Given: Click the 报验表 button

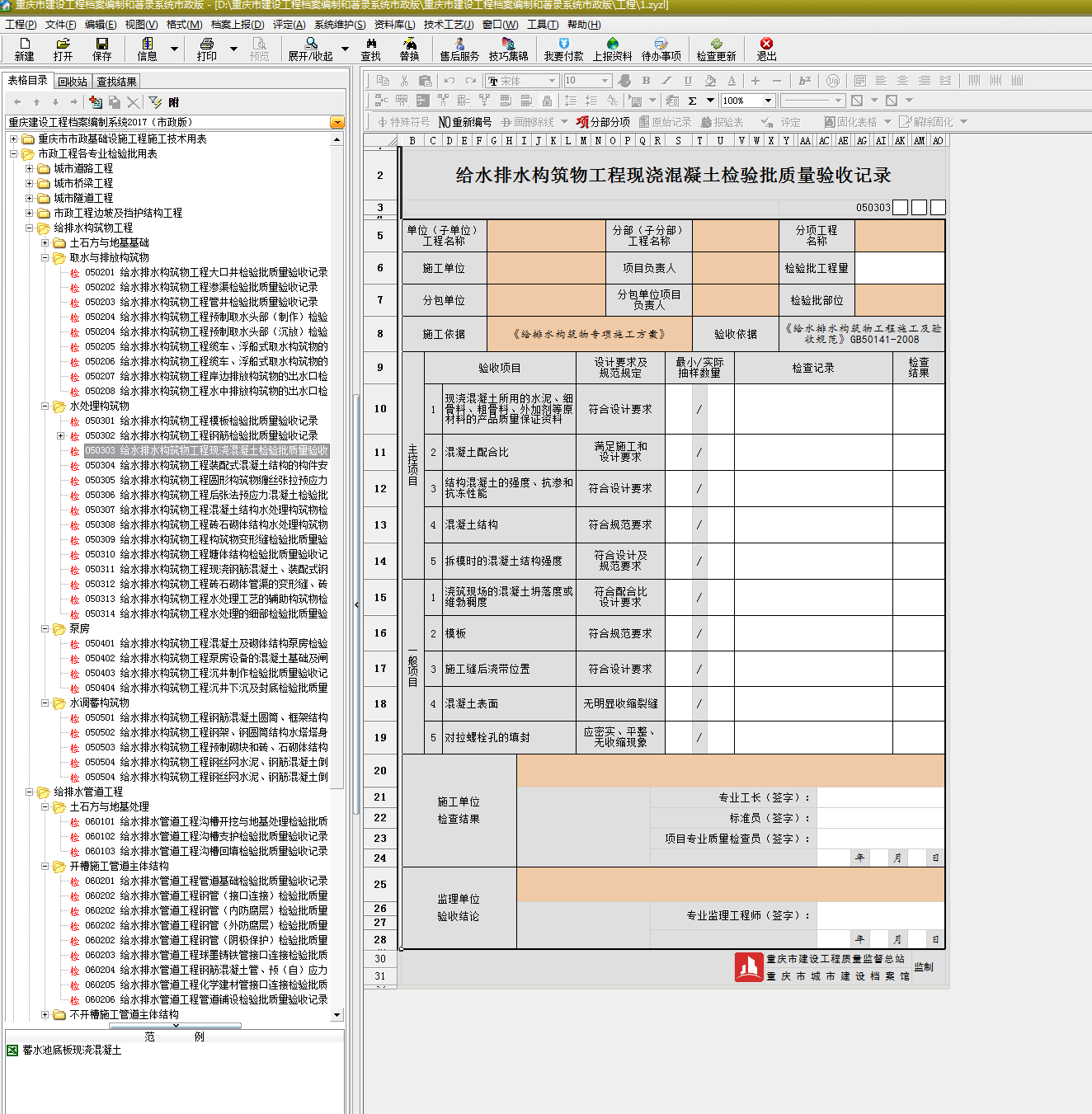Looking at the screenshot, I should [x=722, y=122].
